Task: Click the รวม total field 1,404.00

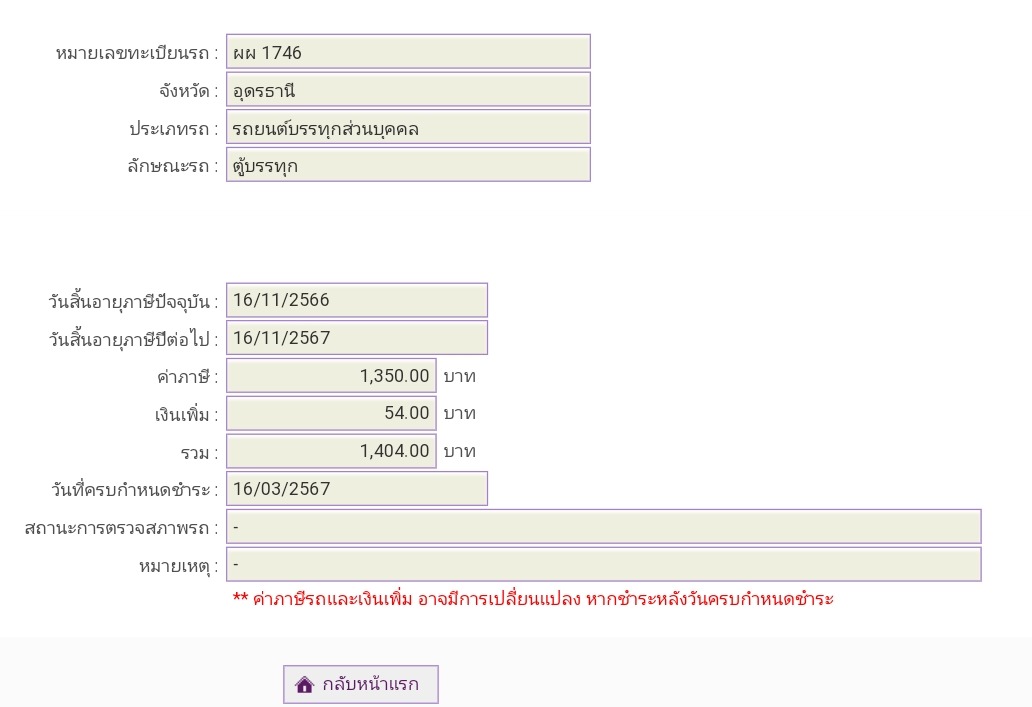Action: pyautogui.click(x=331, y=451)
